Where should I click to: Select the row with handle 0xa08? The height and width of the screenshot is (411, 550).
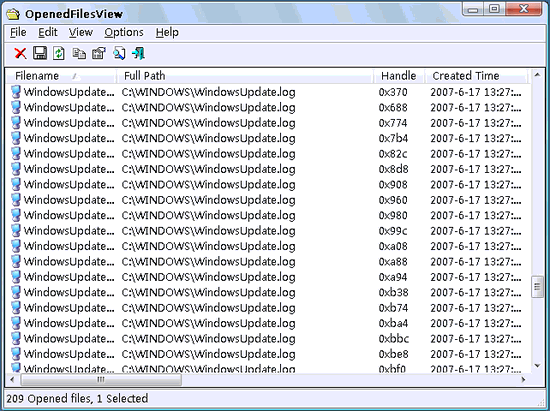[x=269, y=246]
